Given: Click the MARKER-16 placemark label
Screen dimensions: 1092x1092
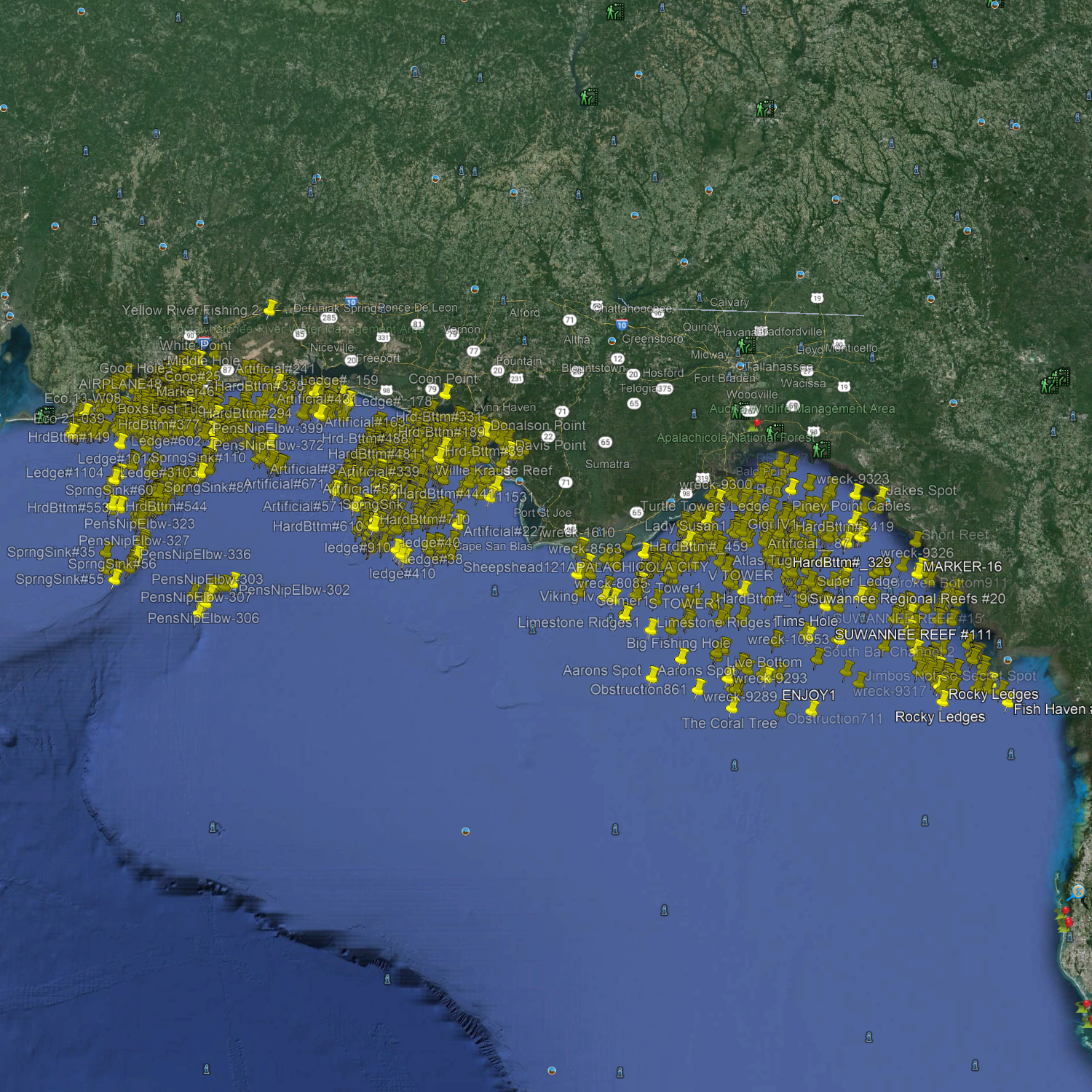Looking at the screenshot, I should (962, 566).
